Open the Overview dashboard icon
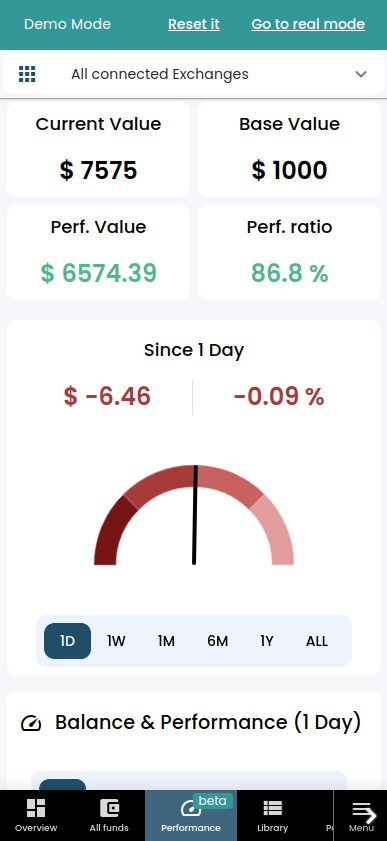The height and width of the screenshot is (841, 387). click(36, 808)
